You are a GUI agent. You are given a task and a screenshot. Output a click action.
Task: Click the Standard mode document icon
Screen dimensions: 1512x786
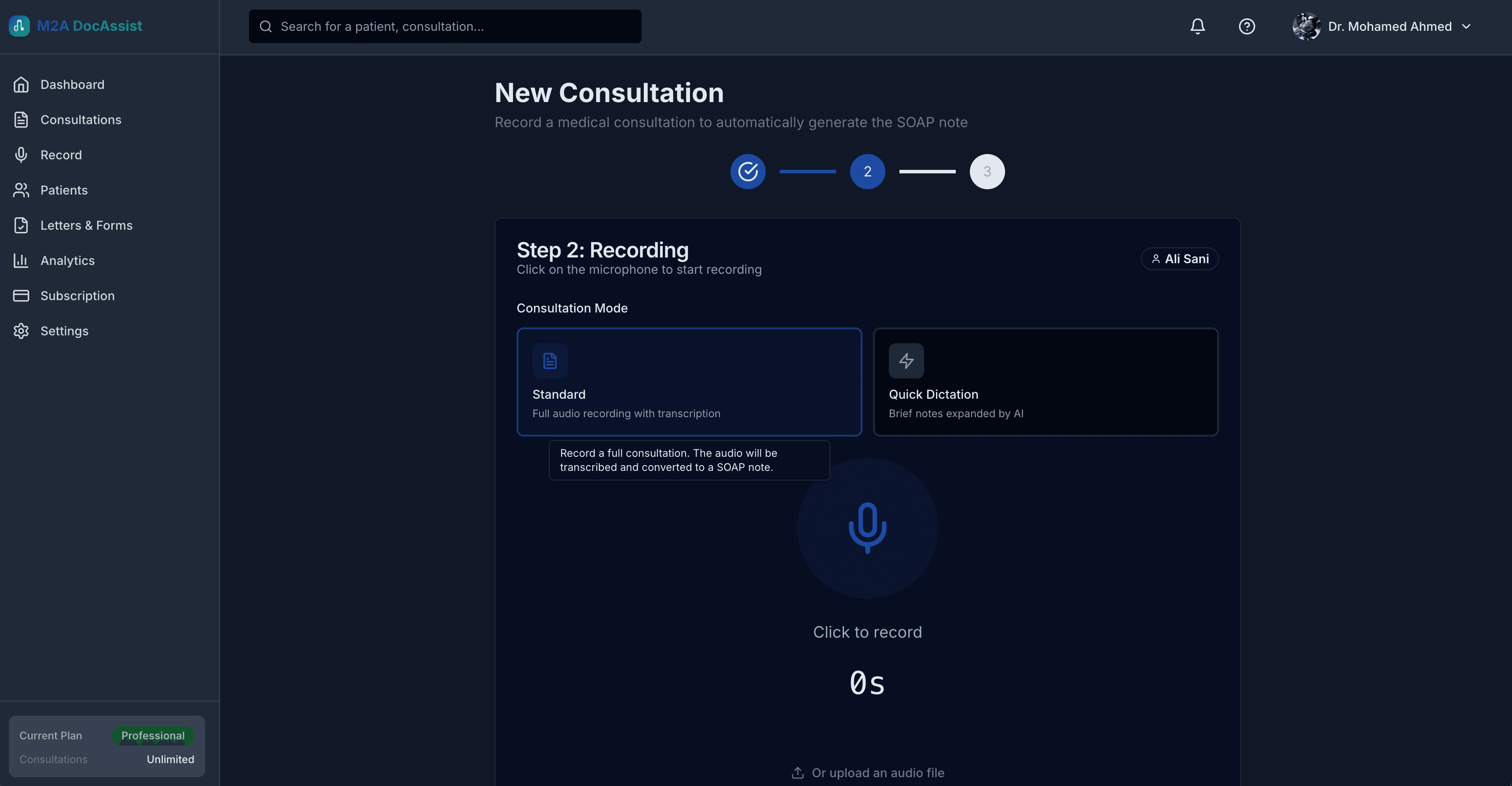pos(550,361)
